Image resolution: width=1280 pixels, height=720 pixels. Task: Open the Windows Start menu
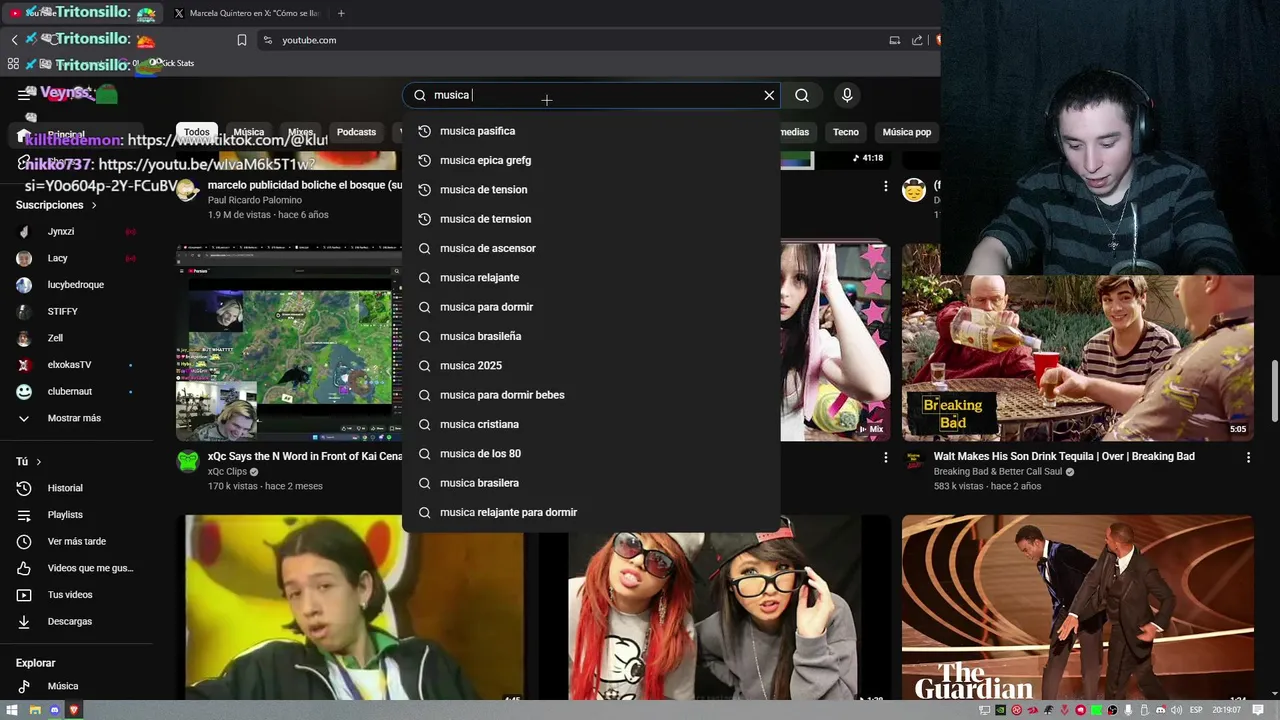13,710
